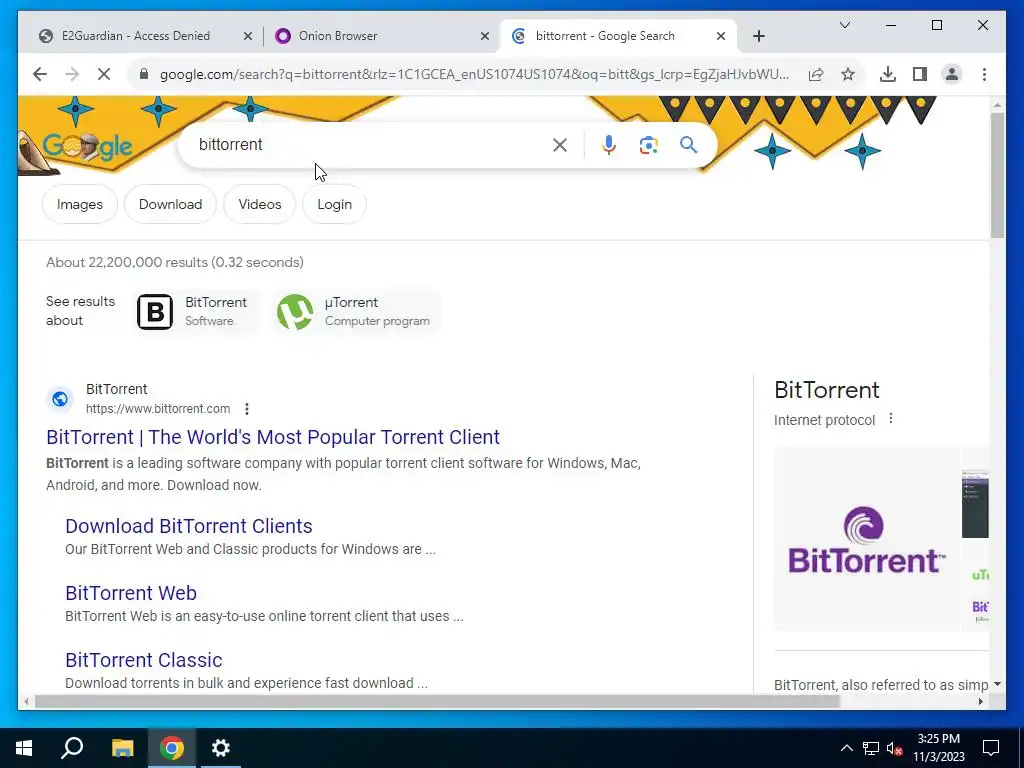Select the Download filter chip
The width and height of the screenshot is (1024, 768).
click(x=170, y=204)
